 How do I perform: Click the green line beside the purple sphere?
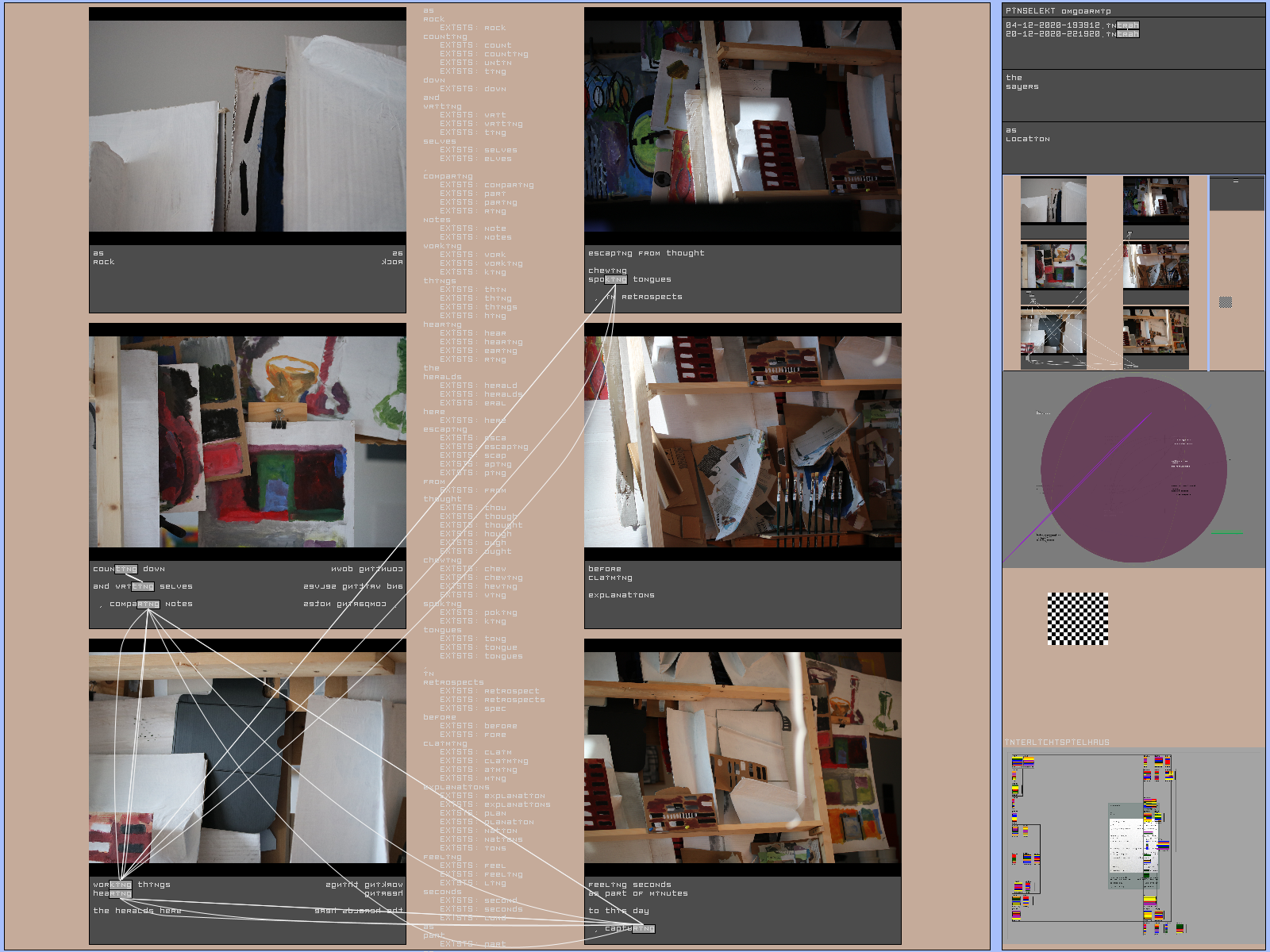click(1226, 532)
